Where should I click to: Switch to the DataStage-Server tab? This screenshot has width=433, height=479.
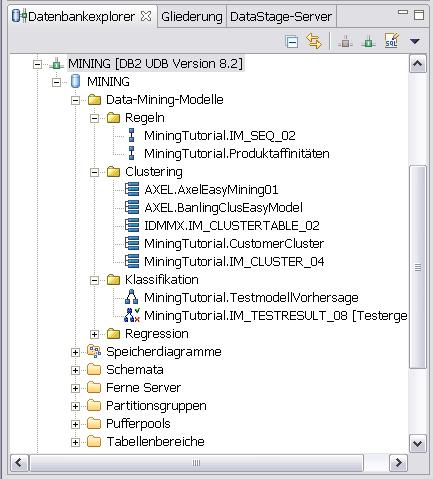[x=281, y=16]
